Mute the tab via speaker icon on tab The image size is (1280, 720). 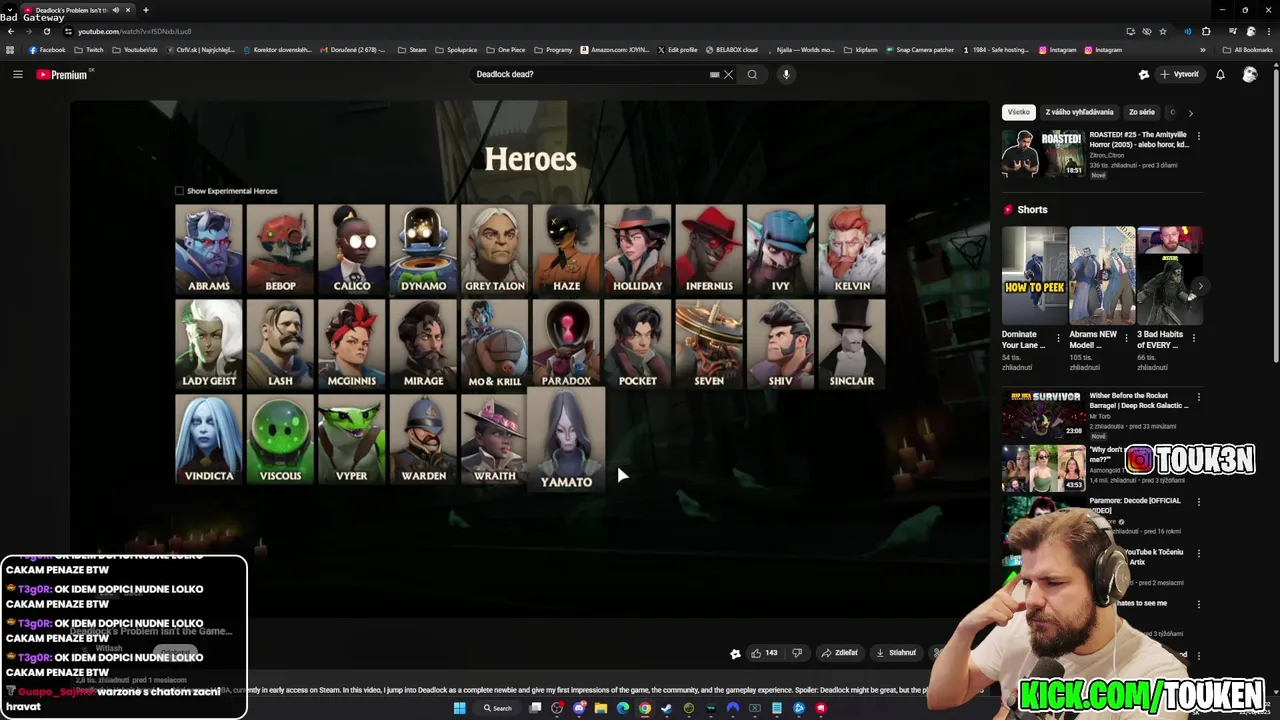[116, 10]
